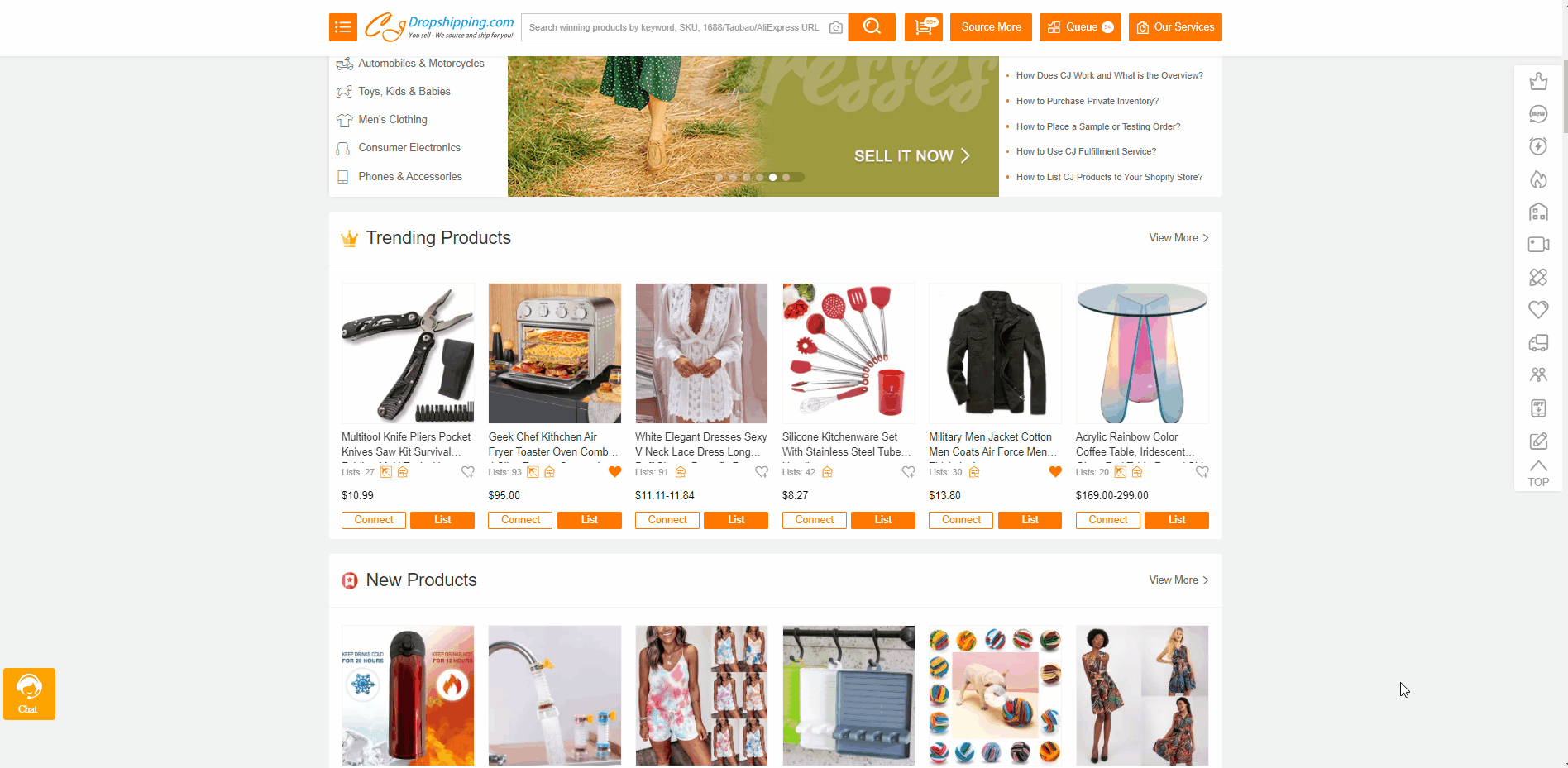Click the camera image search icon
This screenshot has height=768, width=1568.
click(x=836, y=27)
